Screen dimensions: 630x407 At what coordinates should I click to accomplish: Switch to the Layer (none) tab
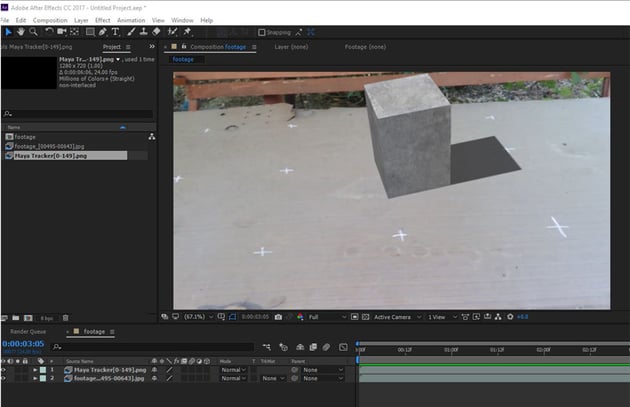291,47
